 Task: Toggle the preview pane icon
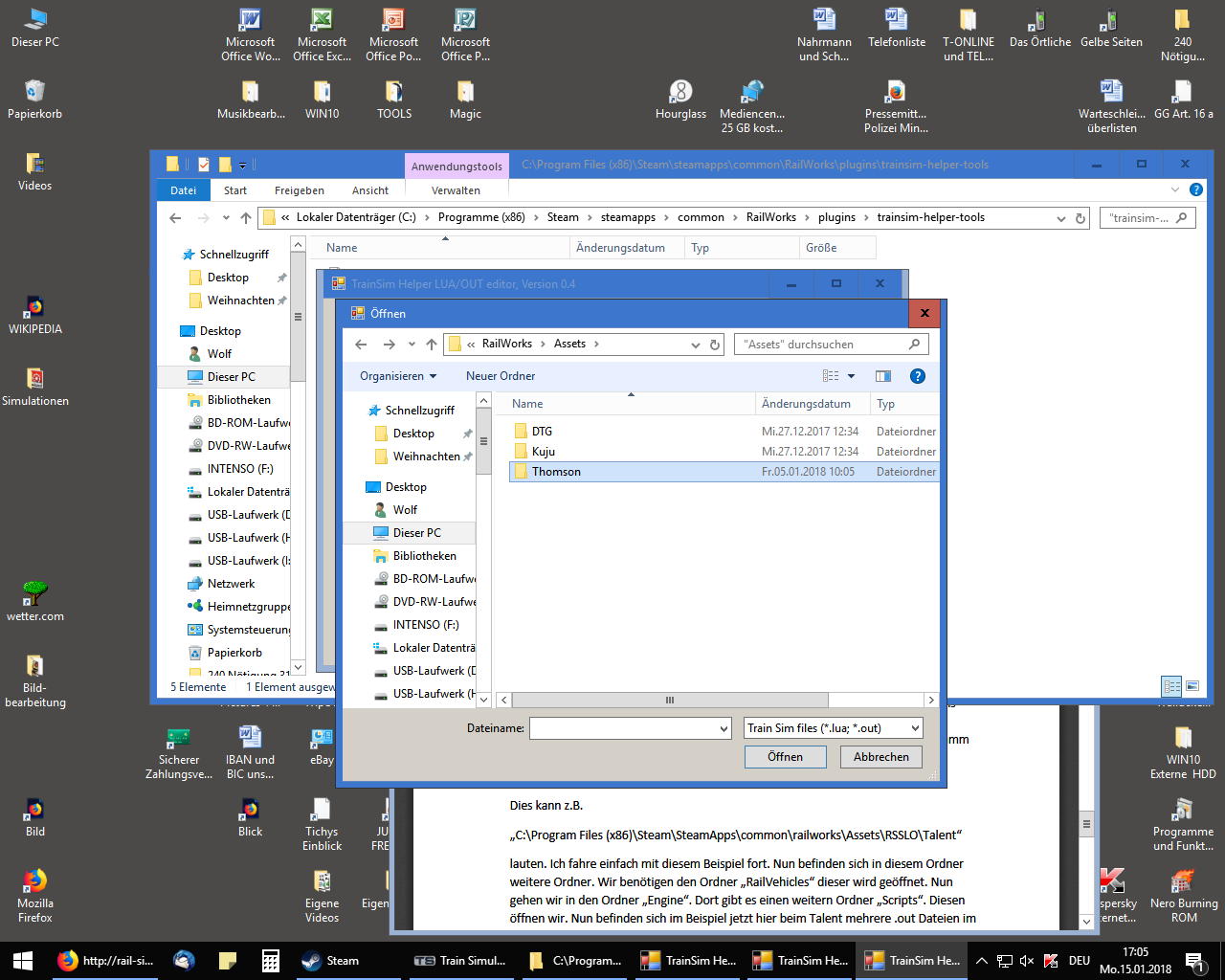882,376
